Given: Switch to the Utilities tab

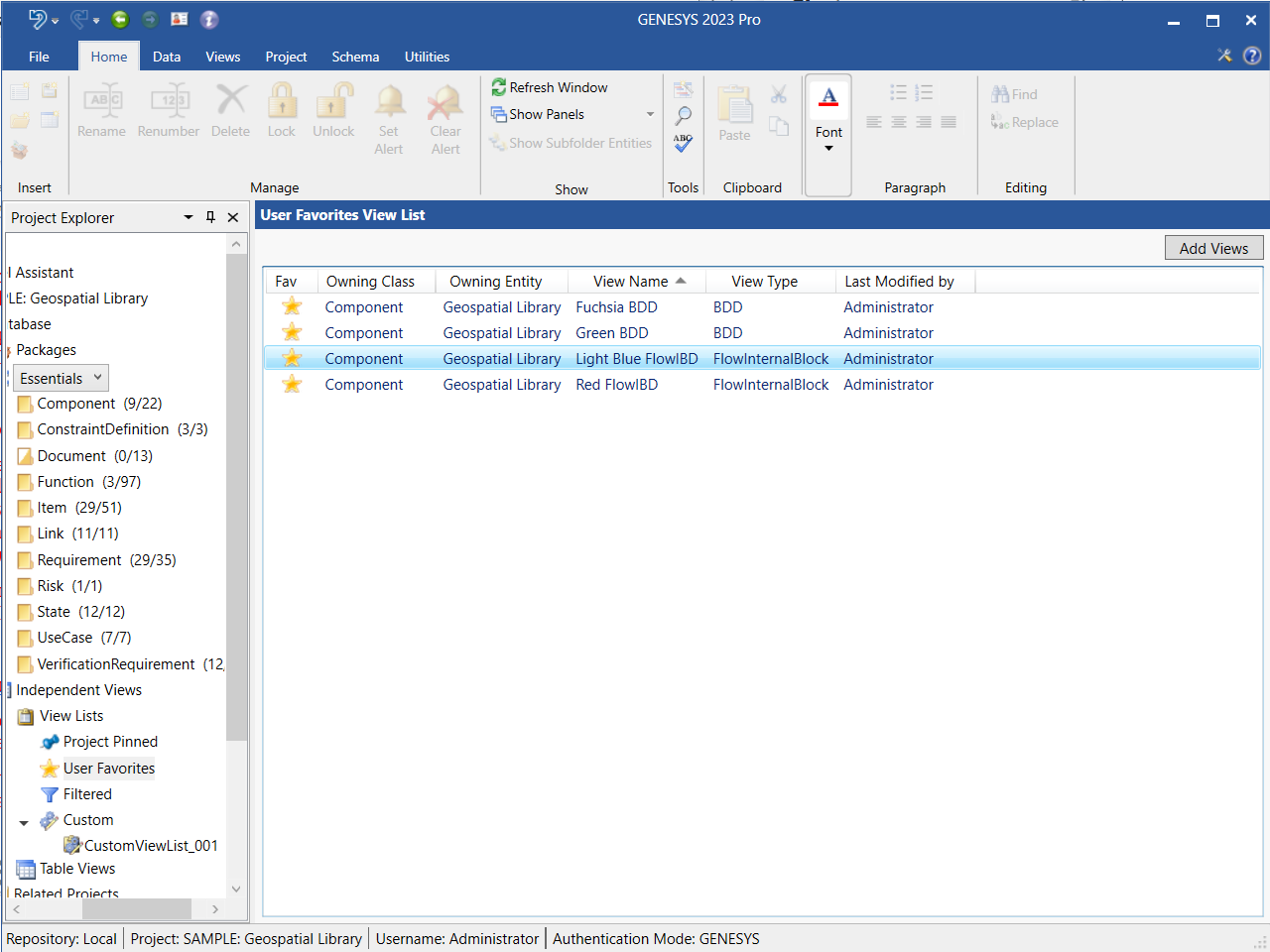Looking at the screenshot, I should pyautogui.click(x=427, y=57).
